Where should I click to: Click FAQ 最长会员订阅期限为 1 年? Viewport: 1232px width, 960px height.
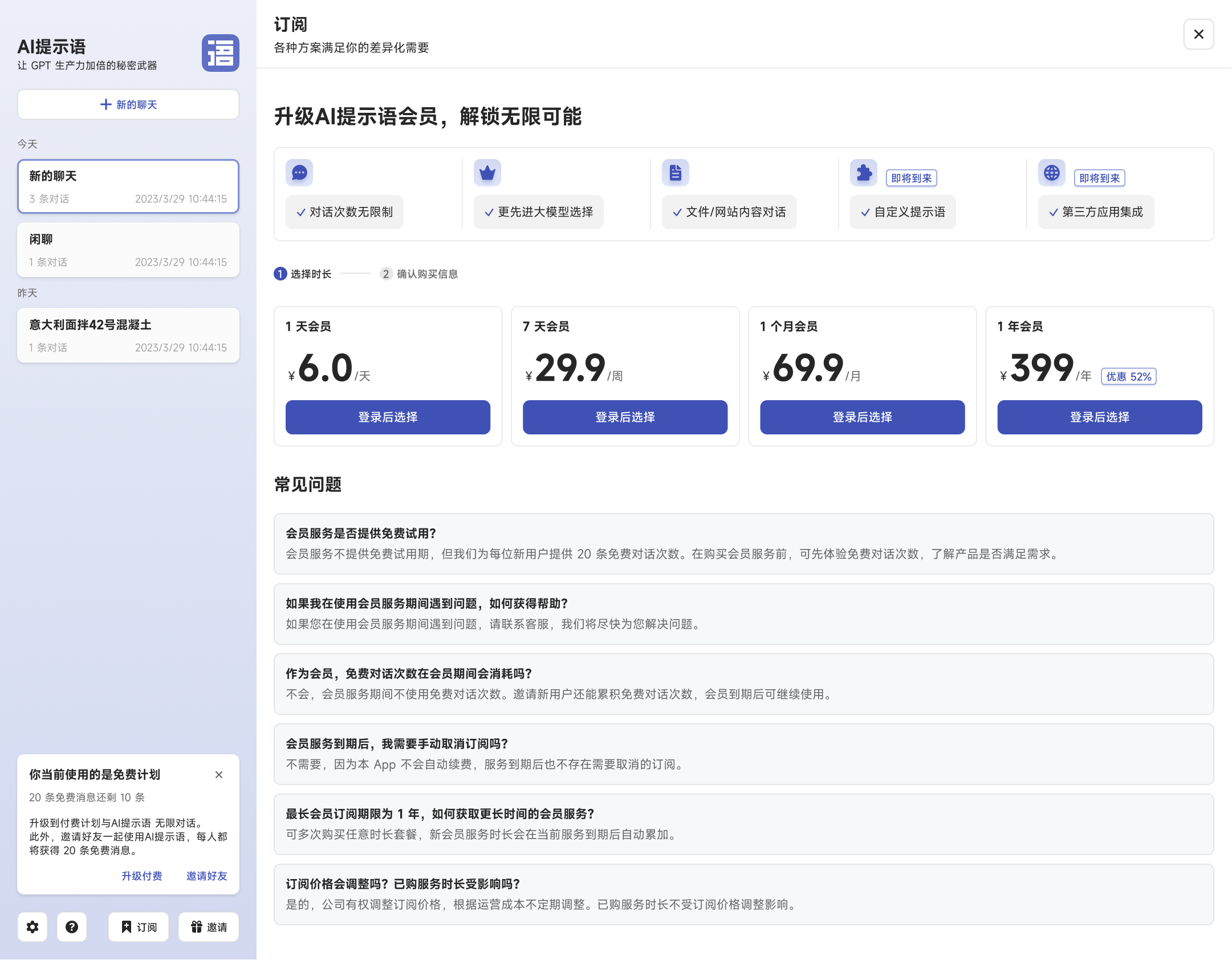[744, 824]
